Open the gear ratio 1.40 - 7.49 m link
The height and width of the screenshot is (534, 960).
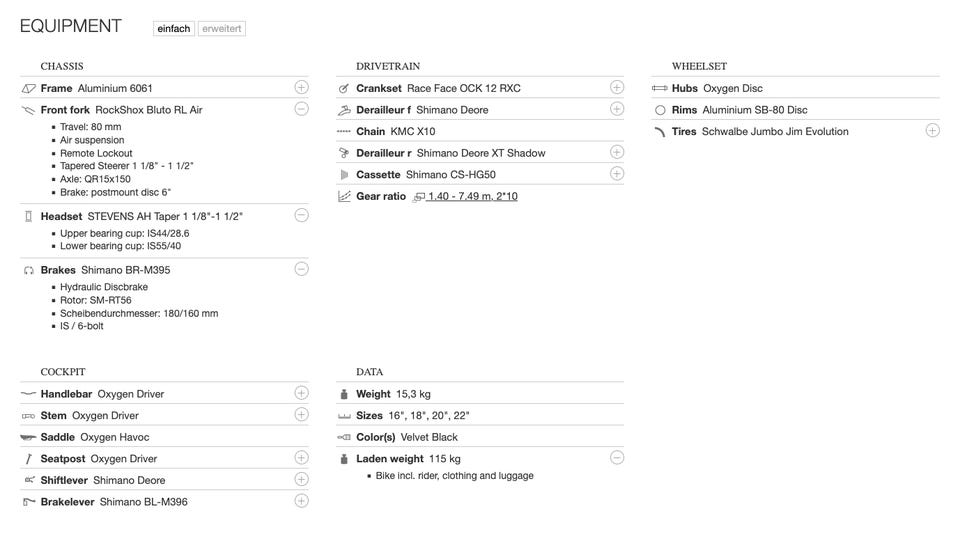coord(472,197)
